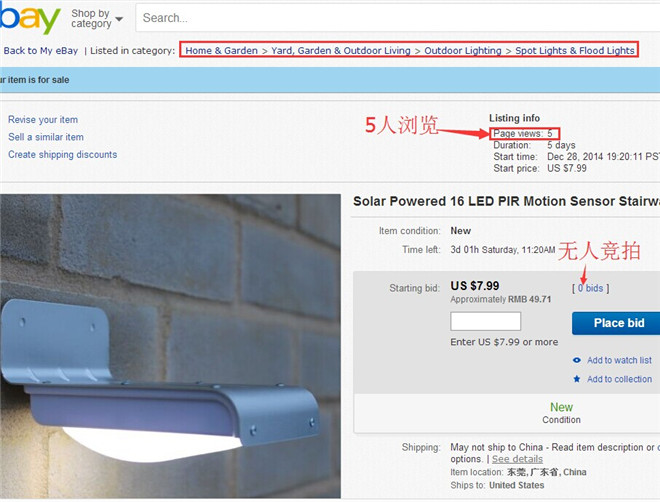Open Create shipping discounts link
This screenshot has height=502, width=660.
[x=62, y=154]
